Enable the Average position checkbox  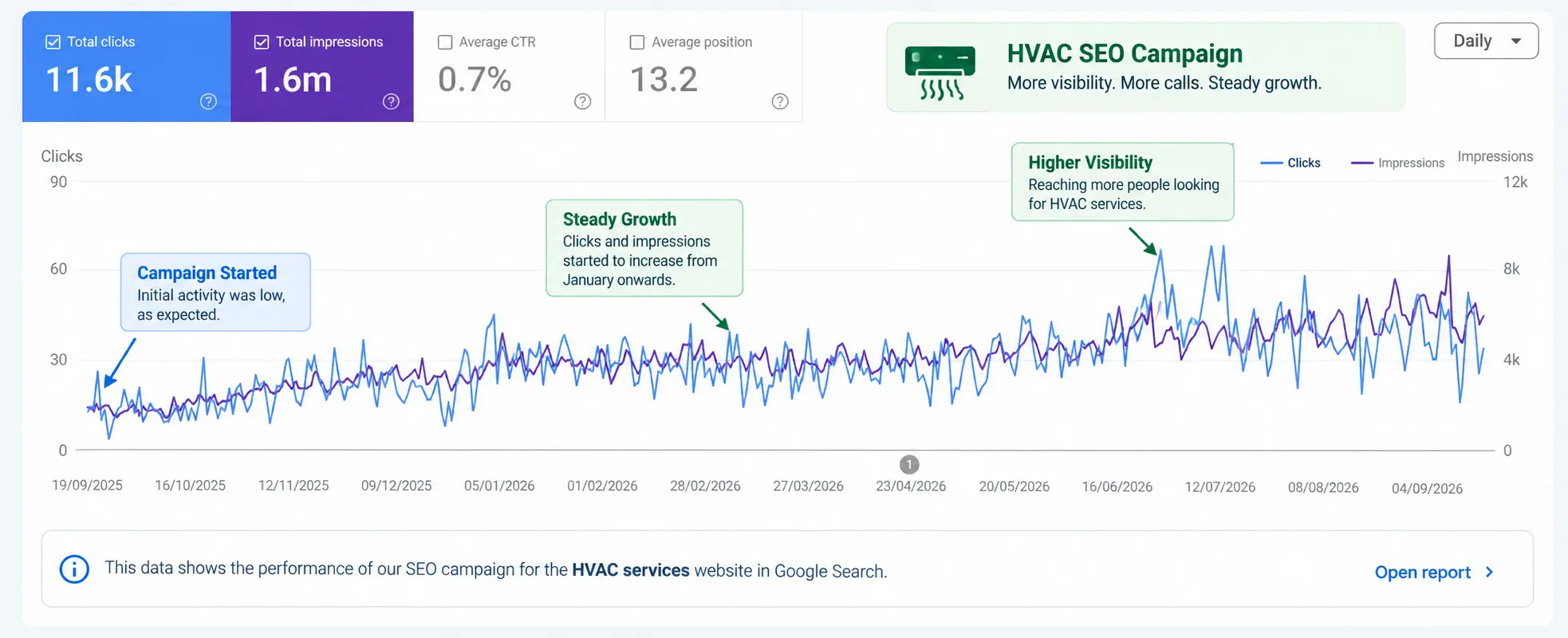637,42
